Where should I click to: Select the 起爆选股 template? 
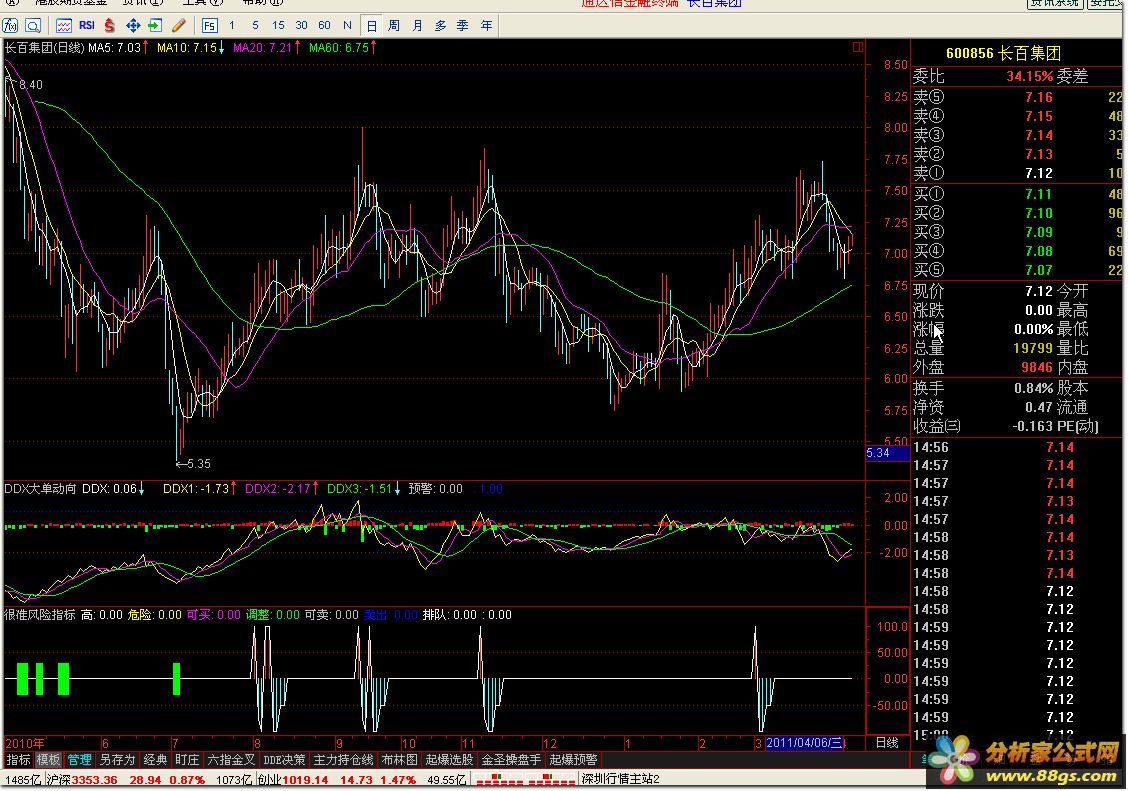[x=449, y=759]
